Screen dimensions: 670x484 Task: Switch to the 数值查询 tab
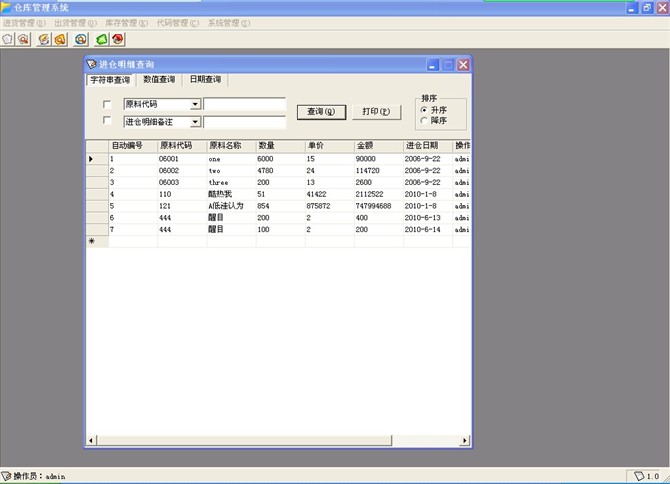click(159, 79)
